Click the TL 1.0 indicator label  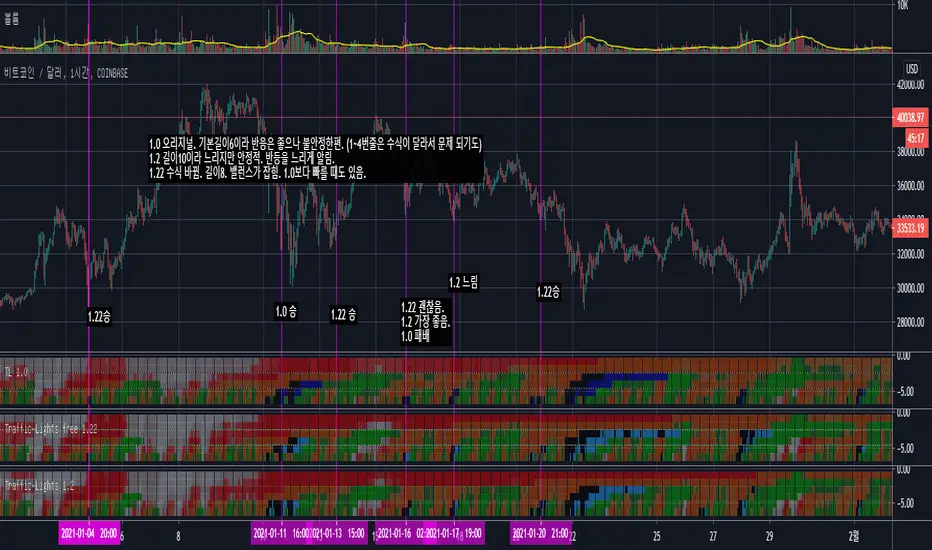coord(16,372)
